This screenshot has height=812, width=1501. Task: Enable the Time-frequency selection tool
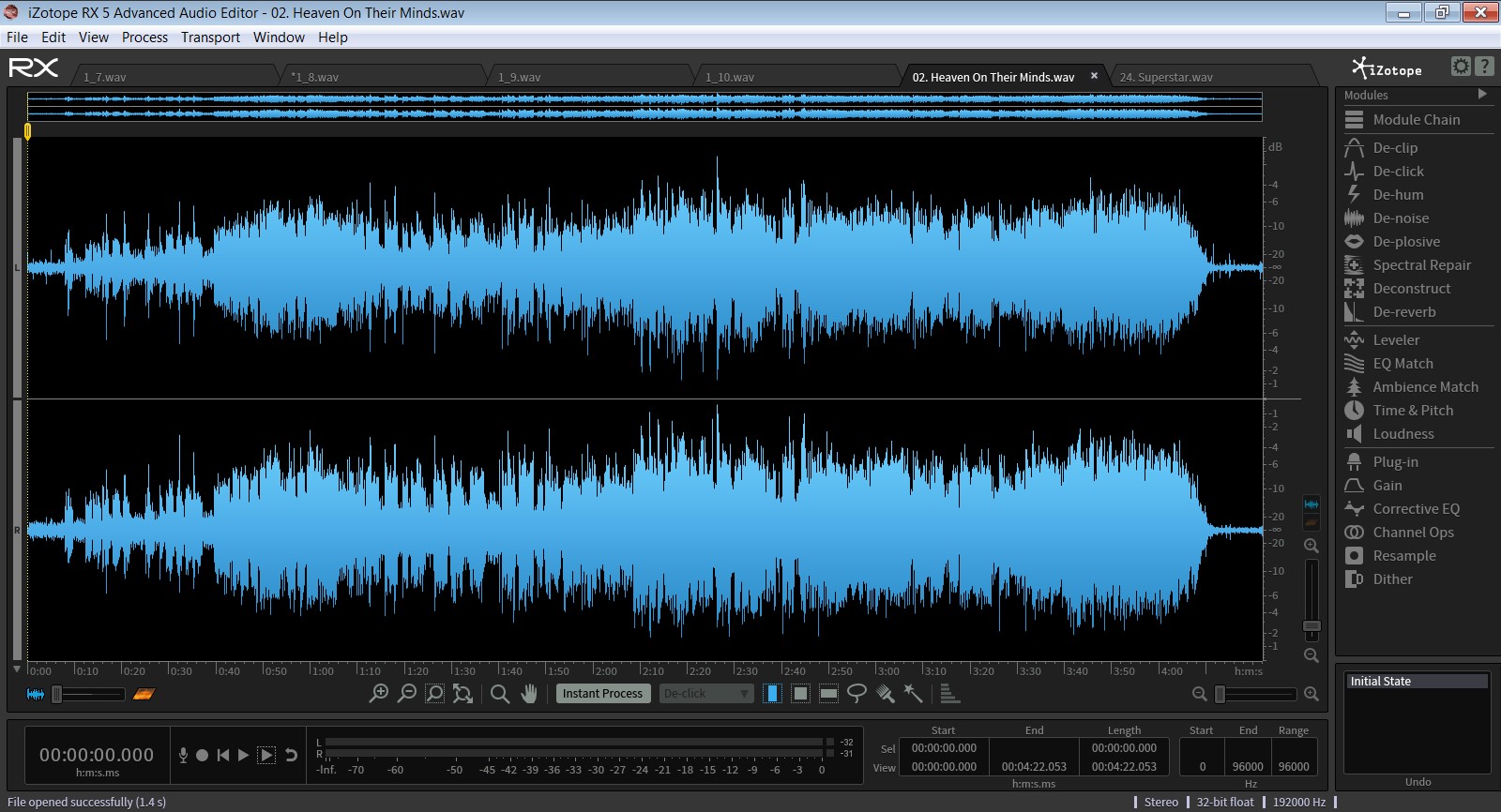point(800,694)
